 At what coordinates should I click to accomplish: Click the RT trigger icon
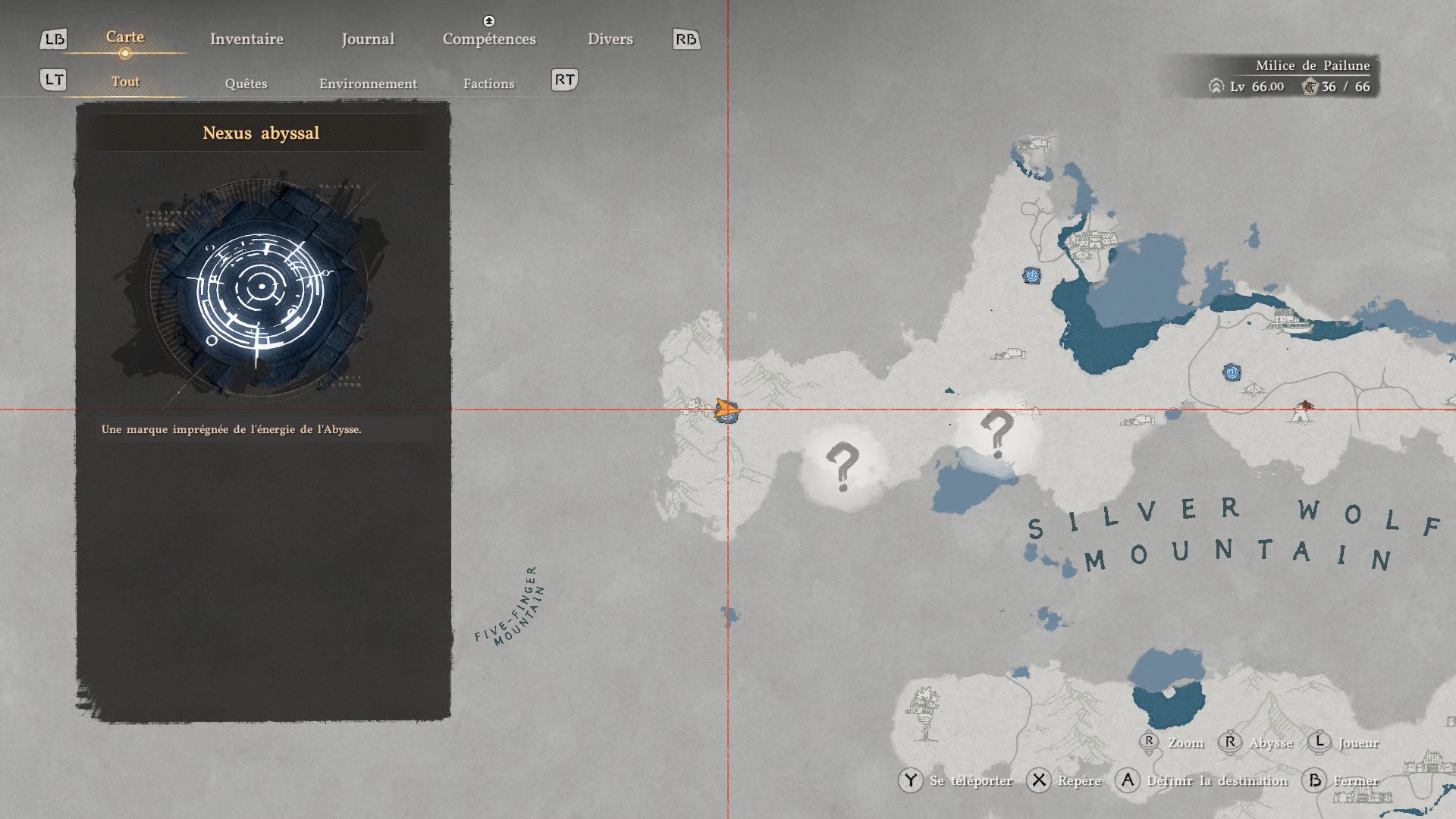[564, 80]
